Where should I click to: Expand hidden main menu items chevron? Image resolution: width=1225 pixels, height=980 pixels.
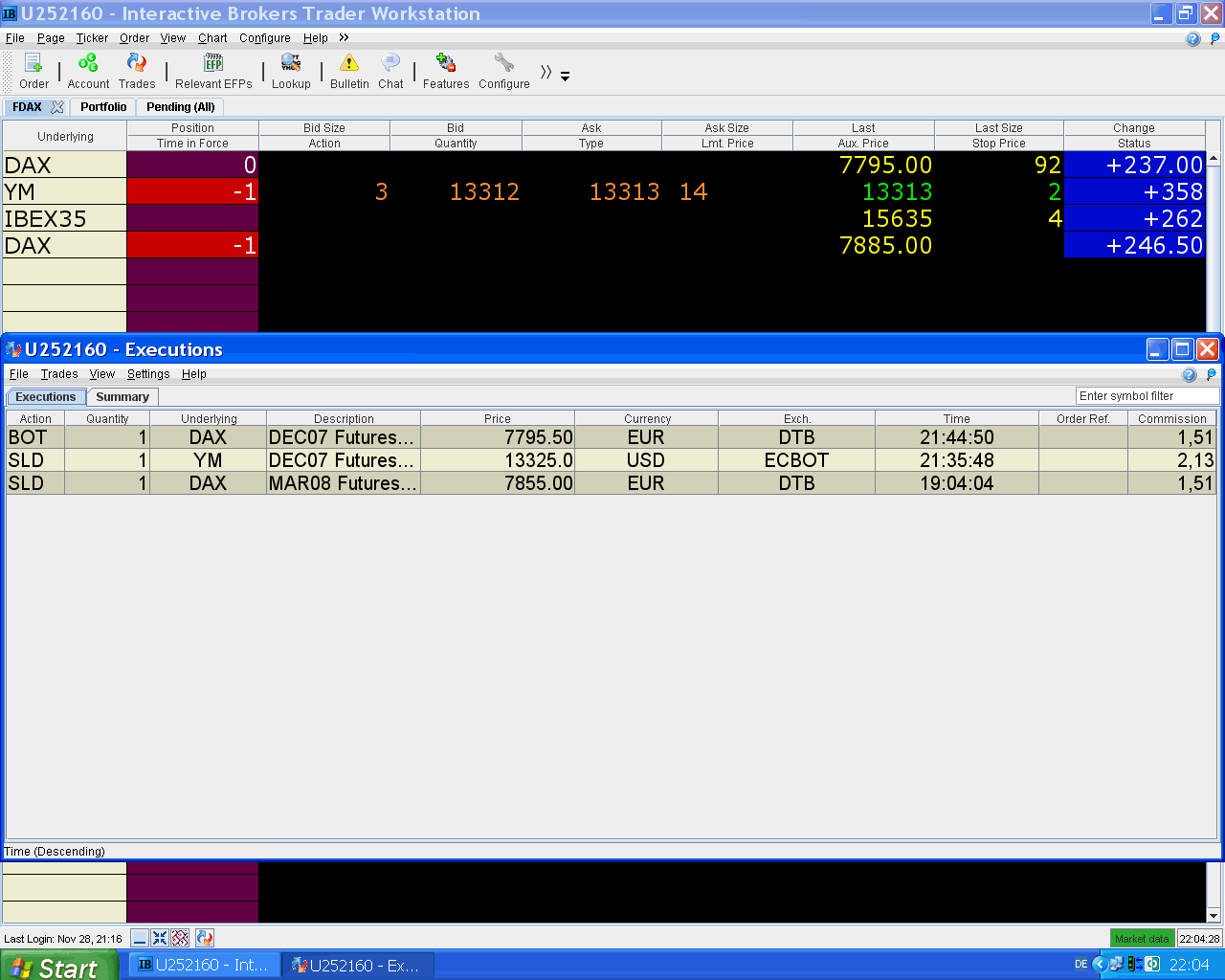point(344,37)
